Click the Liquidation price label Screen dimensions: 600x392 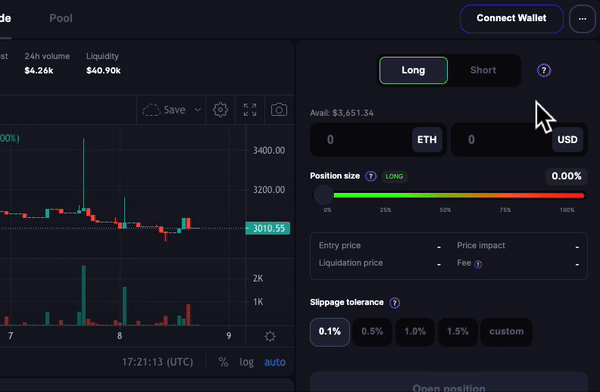(x=351, y=263)
